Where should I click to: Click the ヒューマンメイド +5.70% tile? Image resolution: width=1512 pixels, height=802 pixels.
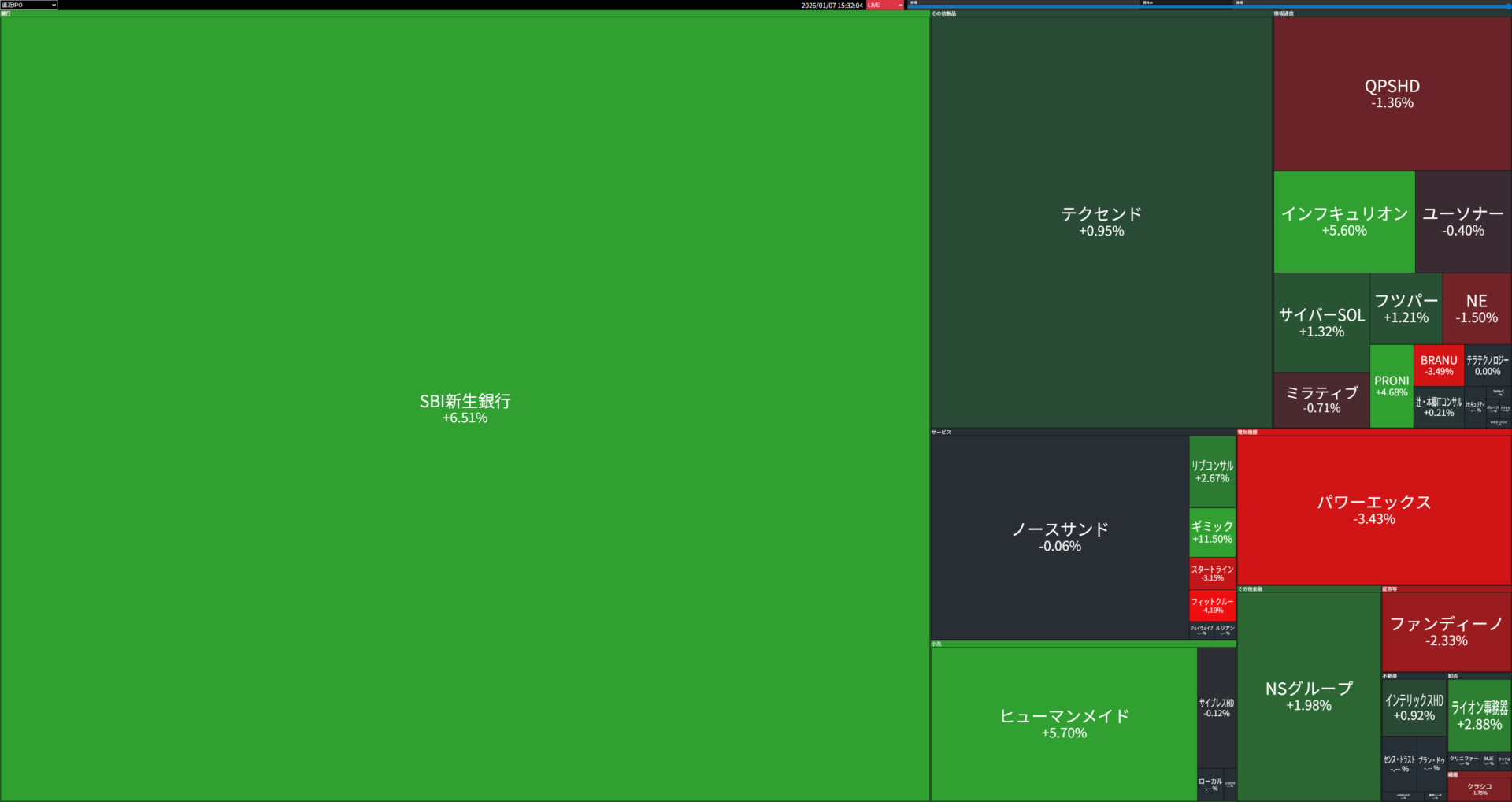[1063, 723]
